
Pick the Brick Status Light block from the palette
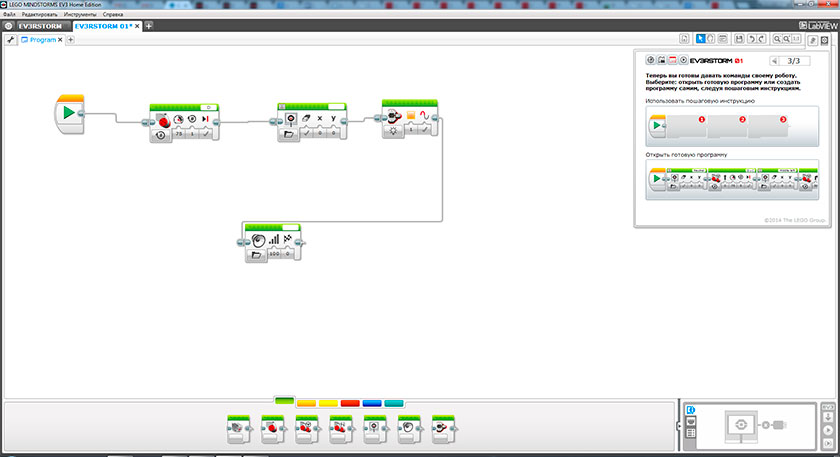pyautogui.click(x=444, y=429)
